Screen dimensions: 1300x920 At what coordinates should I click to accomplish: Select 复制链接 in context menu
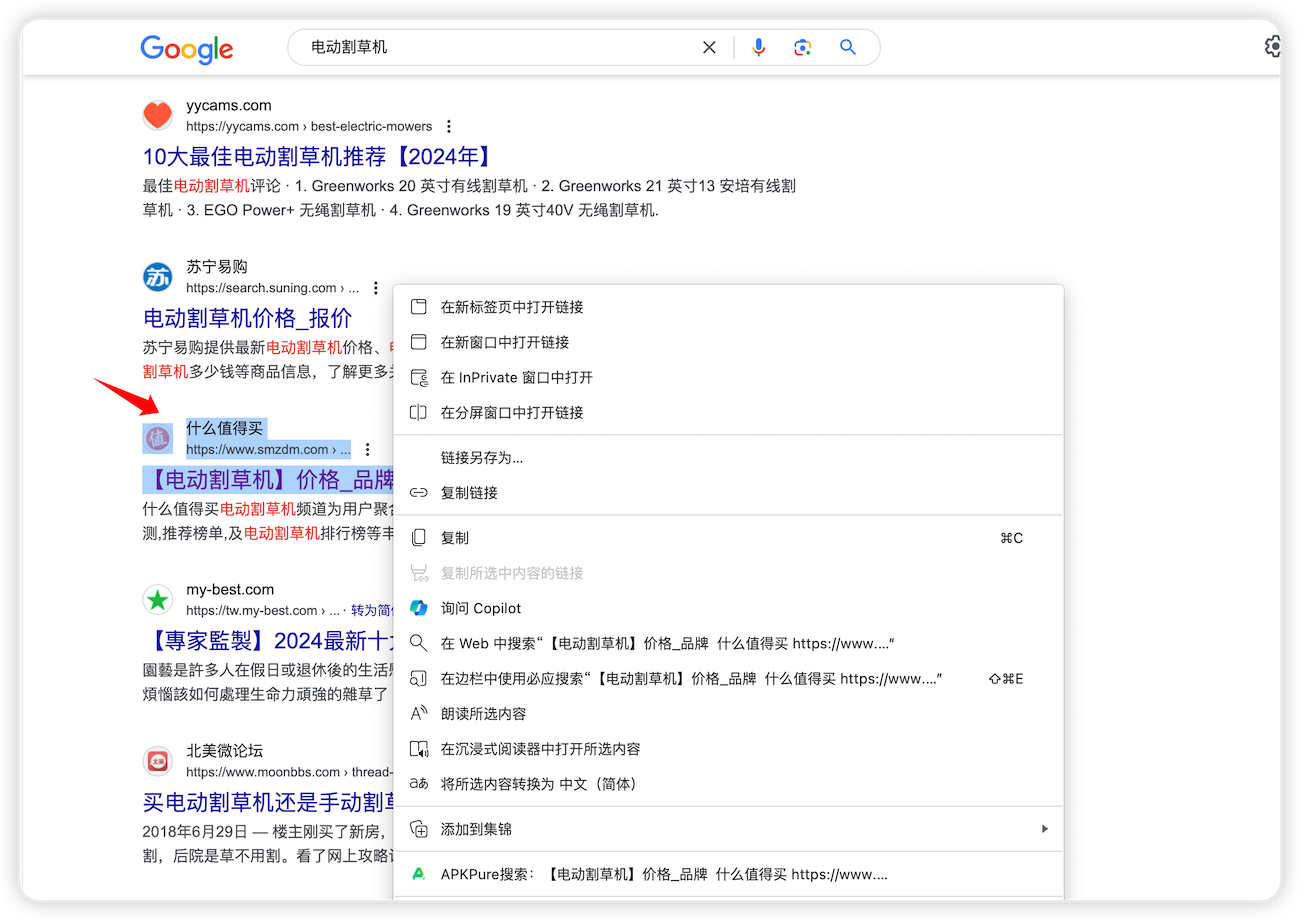tap(469, 493)
